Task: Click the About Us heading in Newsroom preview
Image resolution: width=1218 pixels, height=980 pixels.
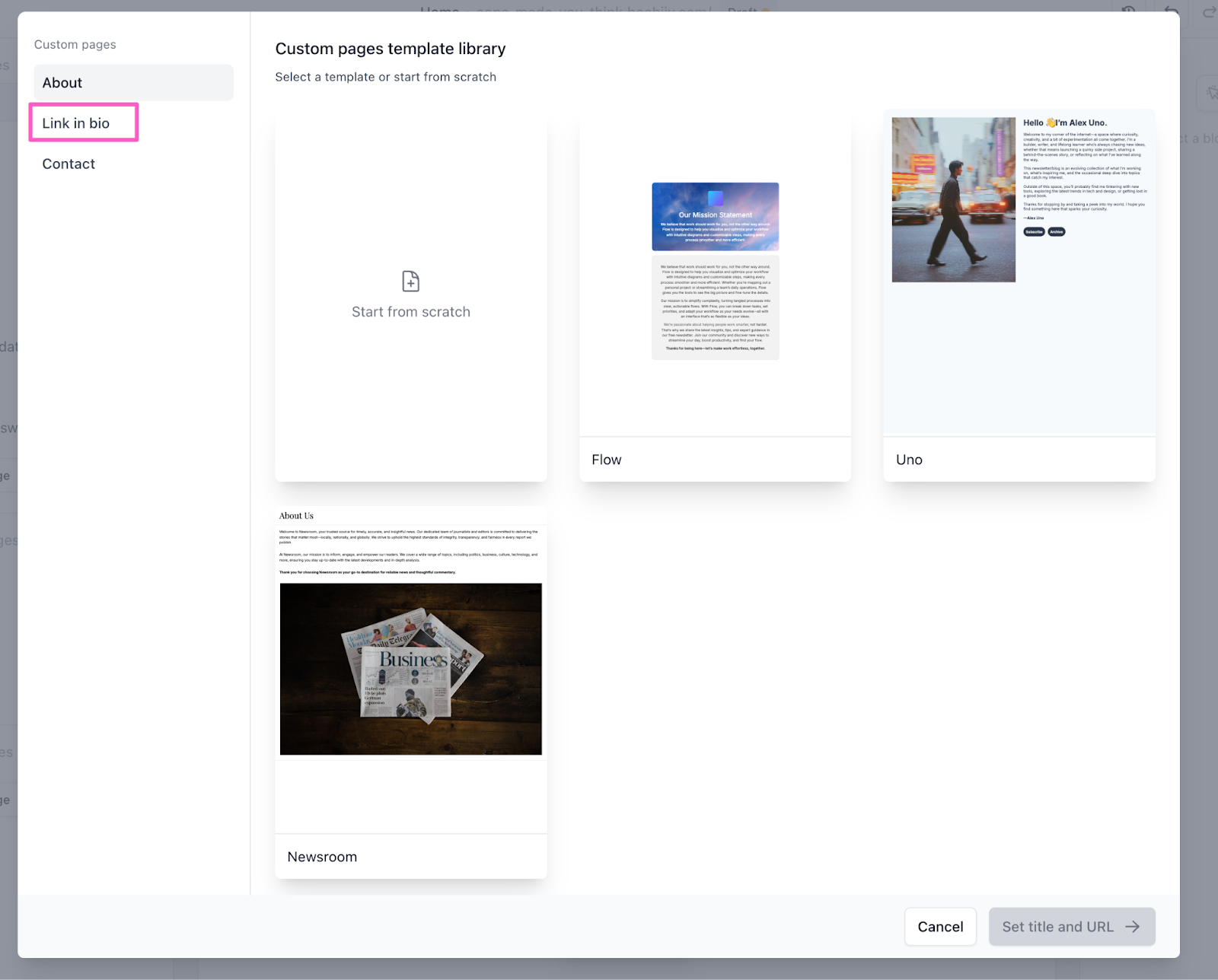Action: pos(296,516)
